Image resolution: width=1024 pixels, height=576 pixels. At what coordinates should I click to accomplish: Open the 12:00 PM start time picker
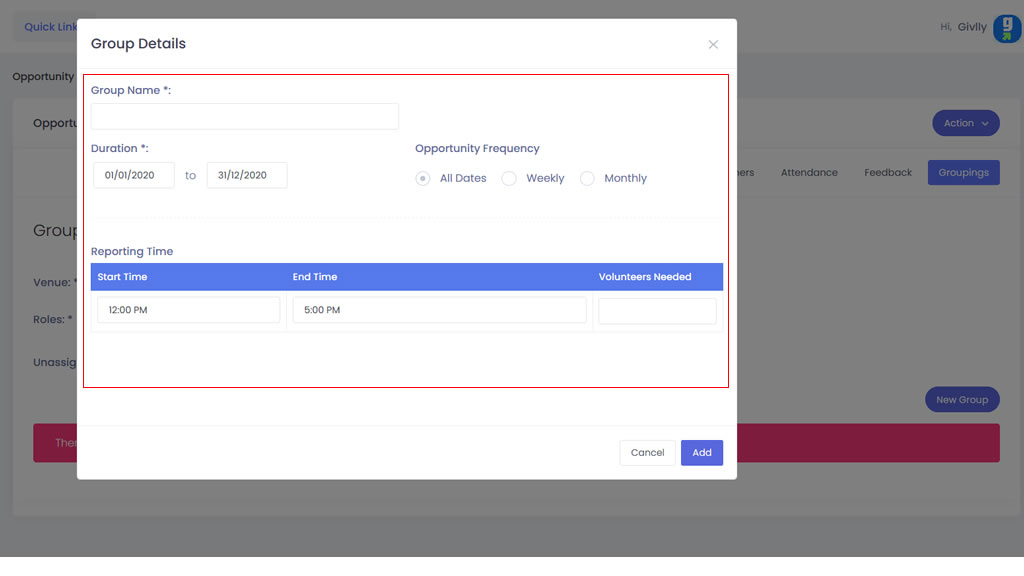point(188,310)
